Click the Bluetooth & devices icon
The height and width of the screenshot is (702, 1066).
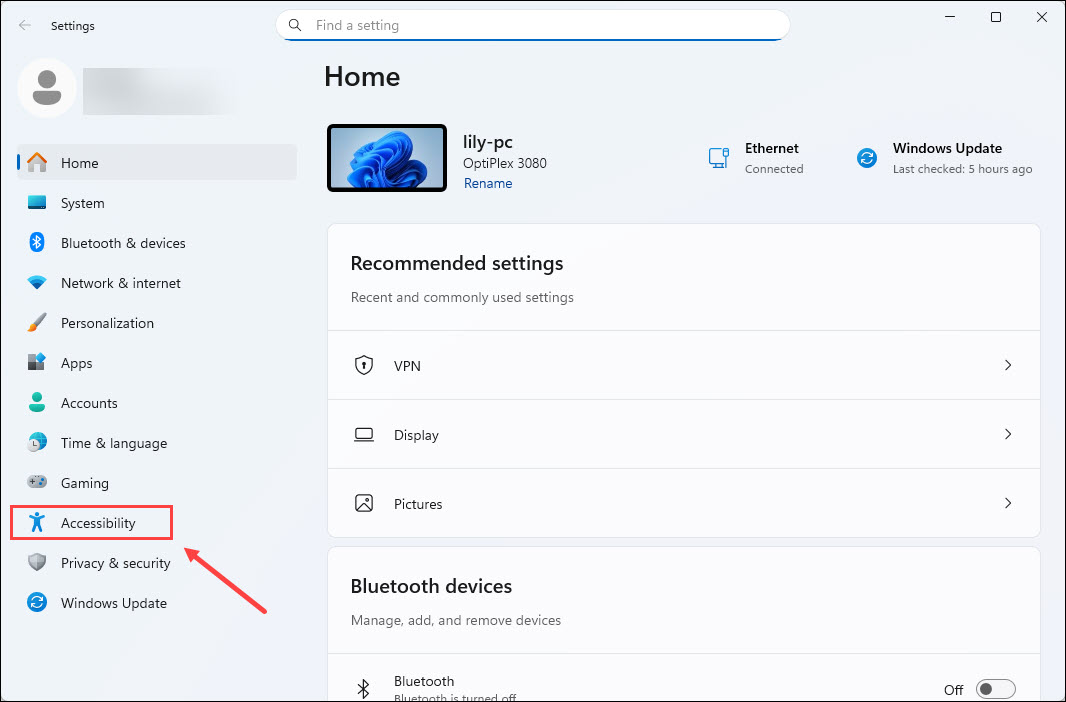pos(37,243)
